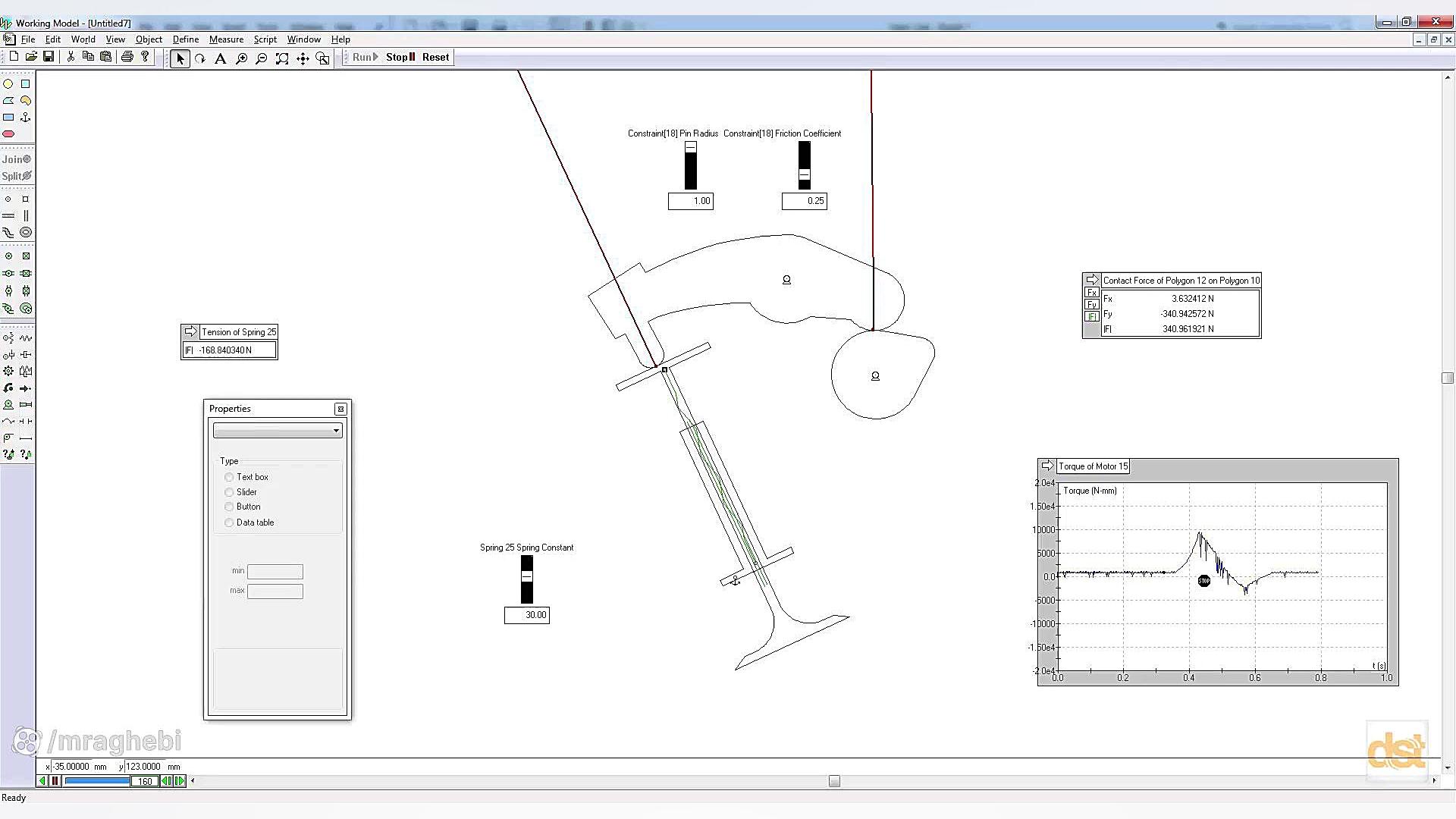Open the Properties object dropdown
The height and width of the screenshot is (819, 1456).
click(x=336, y=431)
